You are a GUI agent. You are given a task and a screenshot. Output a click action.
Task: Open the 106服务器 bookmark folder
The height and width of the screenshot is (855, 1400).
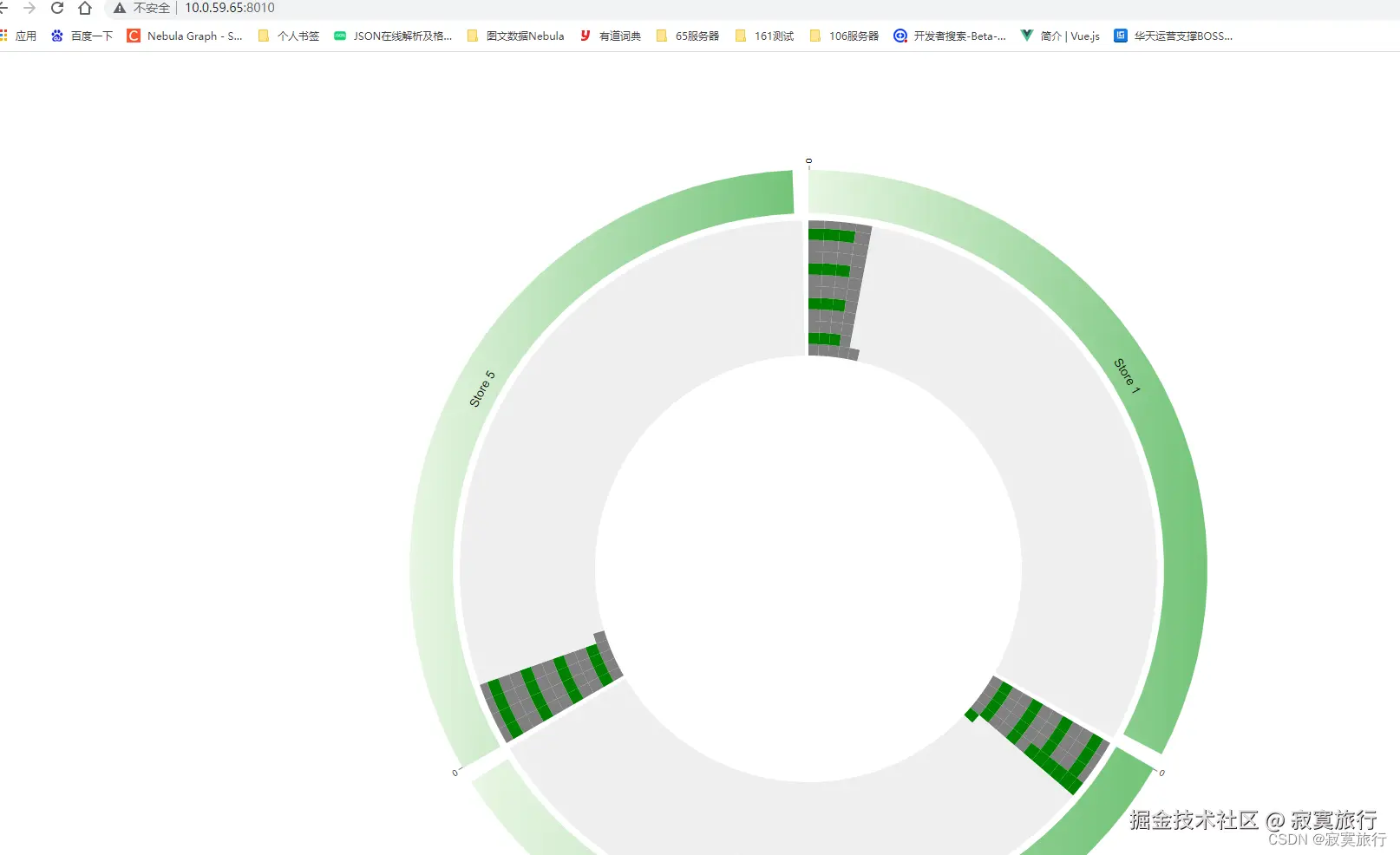pos(844,36)
